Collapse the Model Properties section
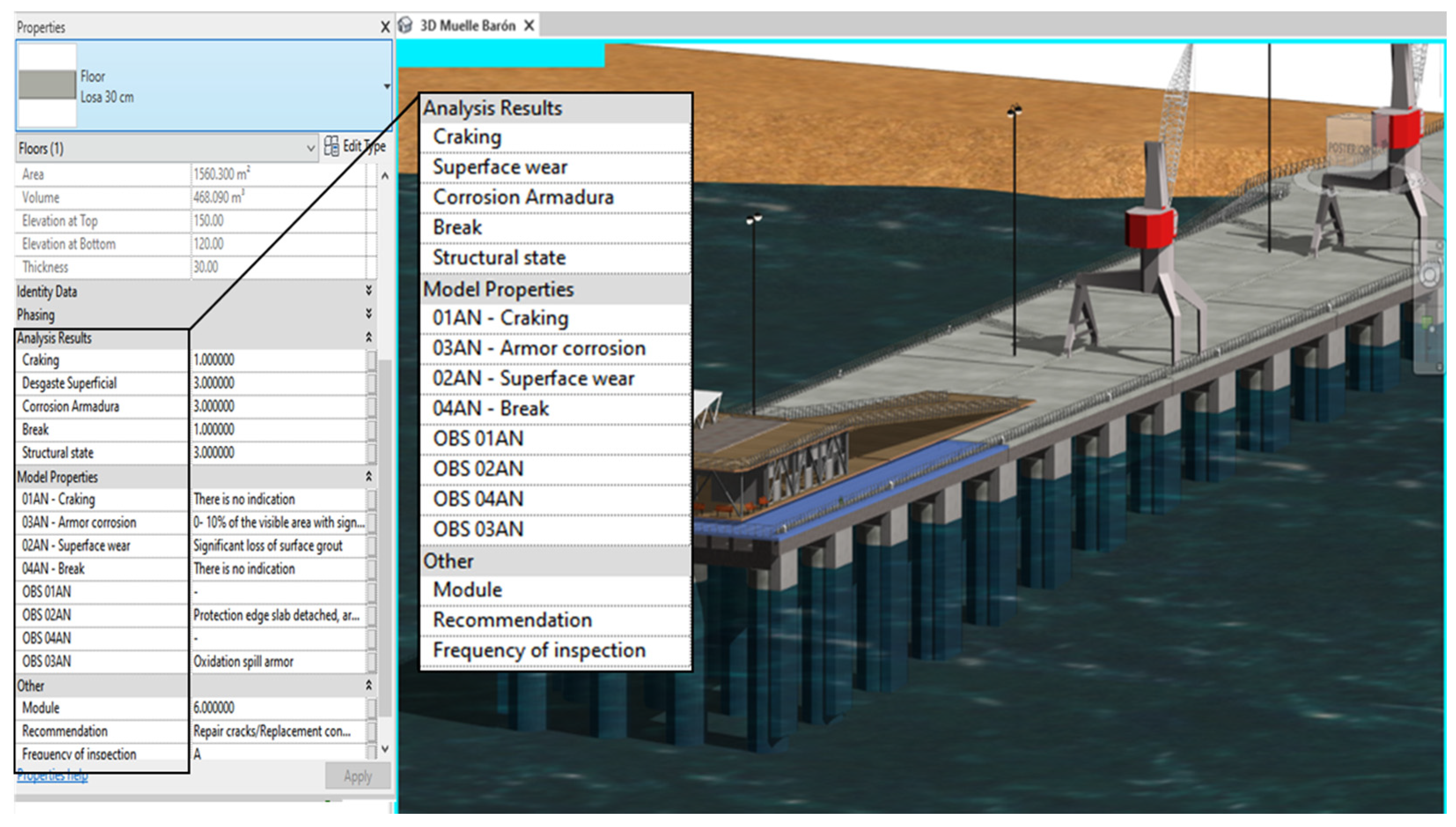 tap(368, 477)
